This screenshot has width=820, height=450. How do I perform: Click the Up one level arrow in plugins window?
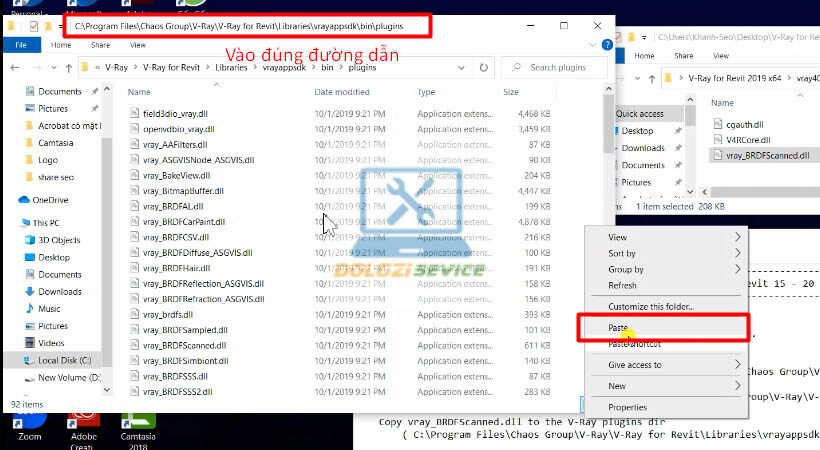click(x=69, y=68)
